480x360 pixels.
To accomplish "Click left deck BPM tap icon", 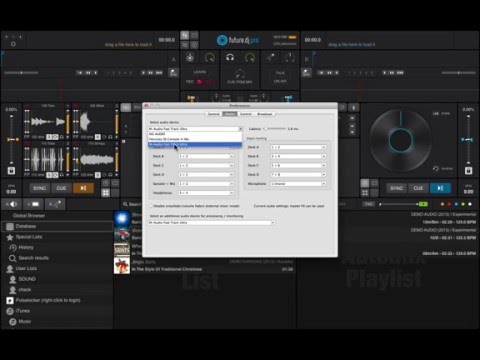I will click(x=173, y=72).
